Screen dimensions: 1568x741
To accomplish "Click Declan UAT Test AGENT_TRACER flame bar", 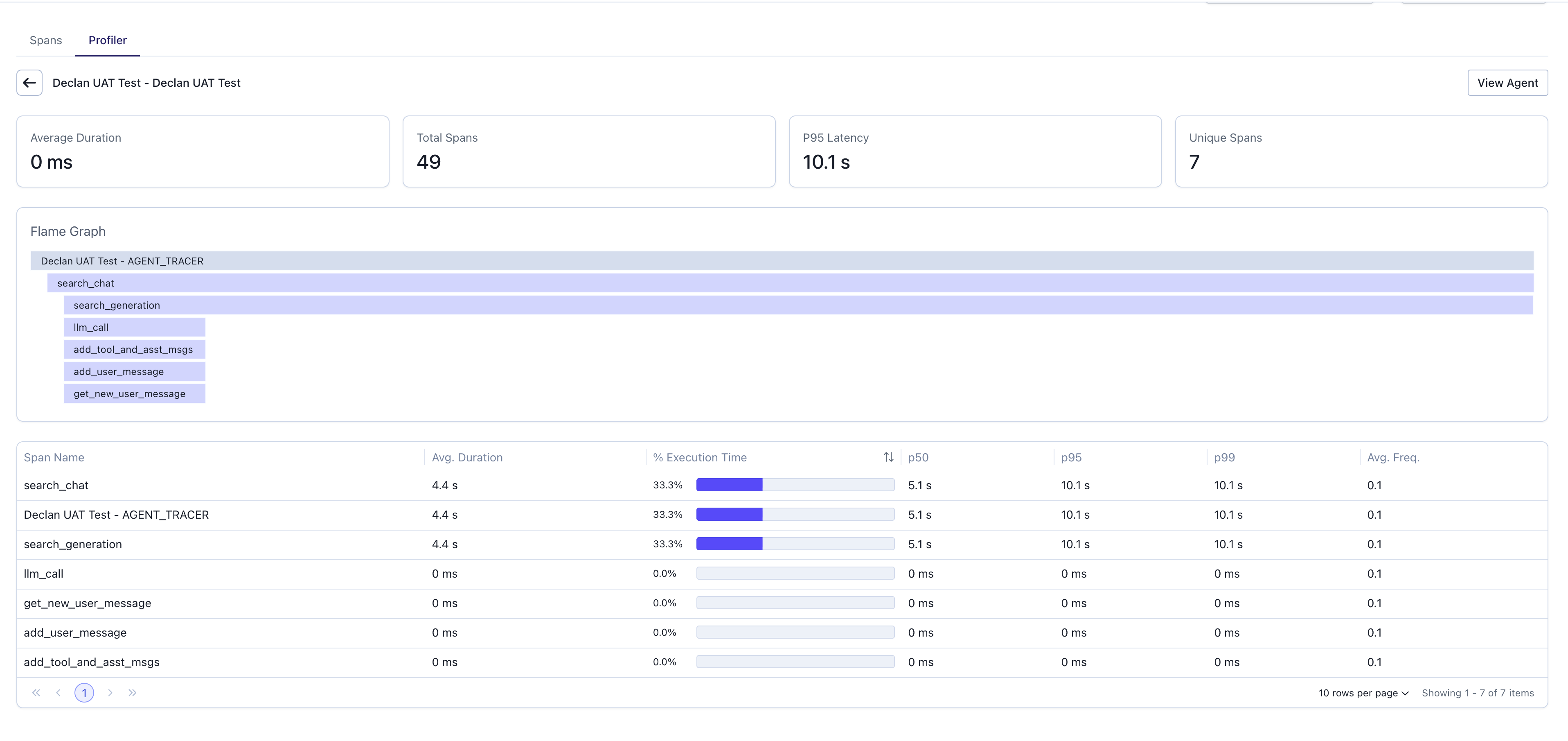I will click(782, 261).
